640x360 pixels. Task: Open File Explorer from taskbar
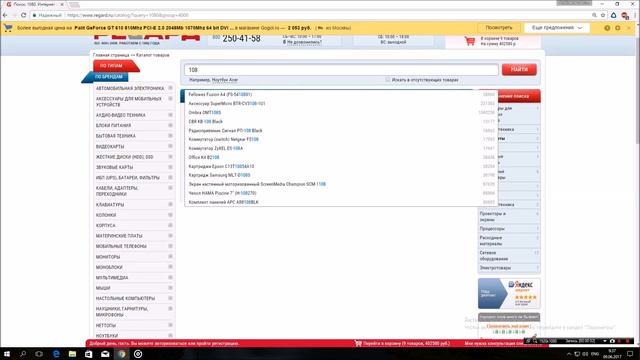point(72,354)
